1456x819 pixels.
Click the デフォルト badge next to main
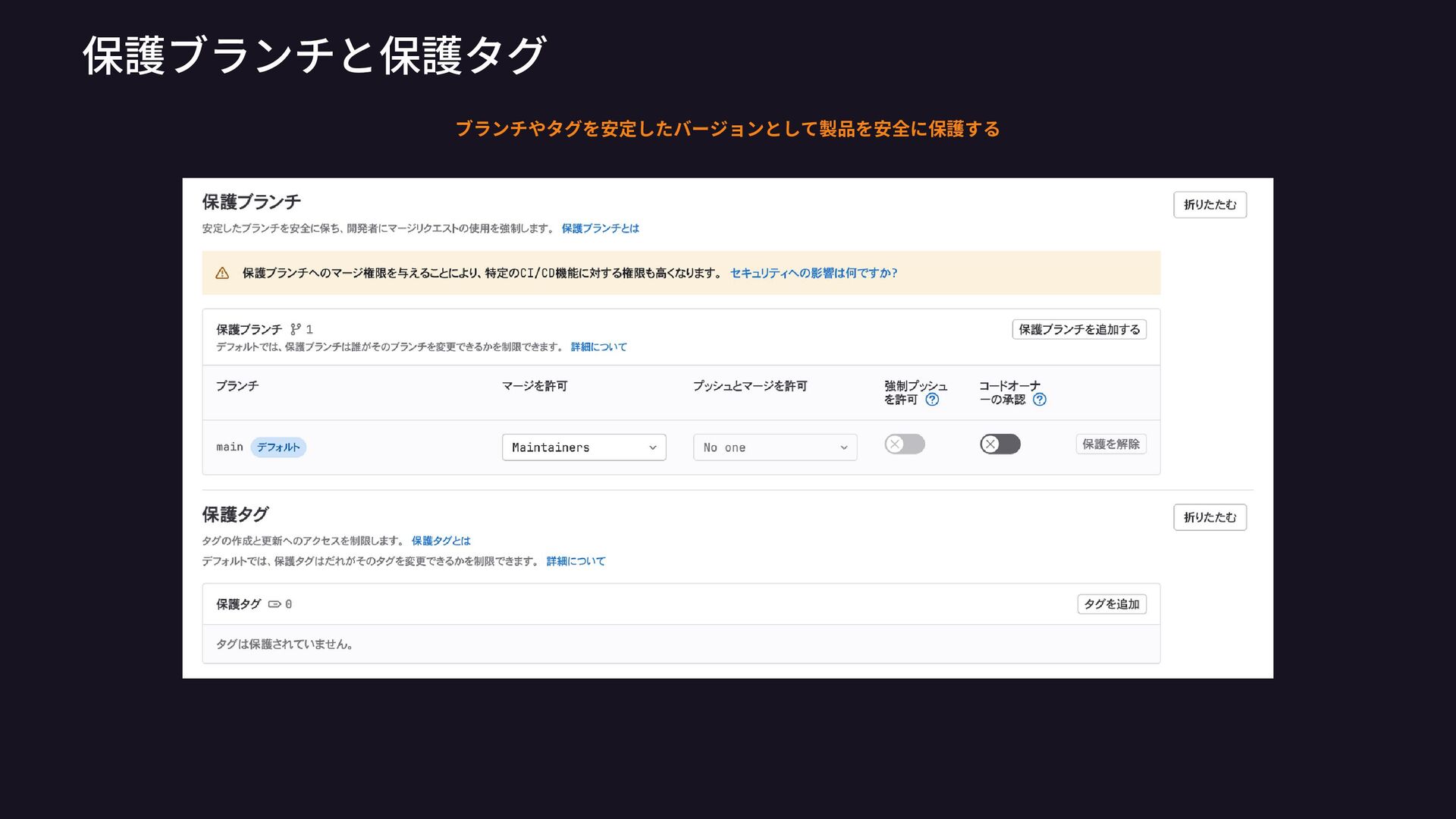278,447
